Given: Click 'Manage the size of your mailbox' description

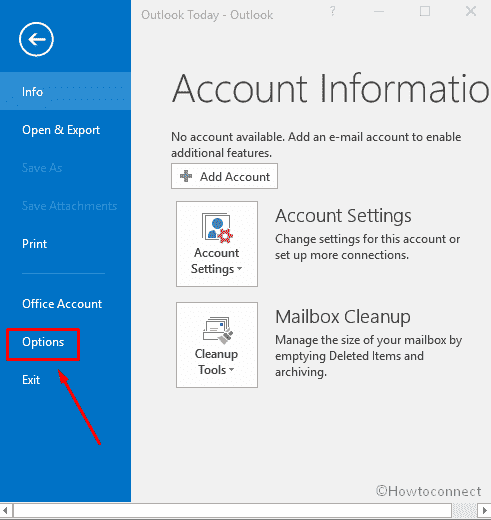Looking at the screenshot, I should 368,356.
